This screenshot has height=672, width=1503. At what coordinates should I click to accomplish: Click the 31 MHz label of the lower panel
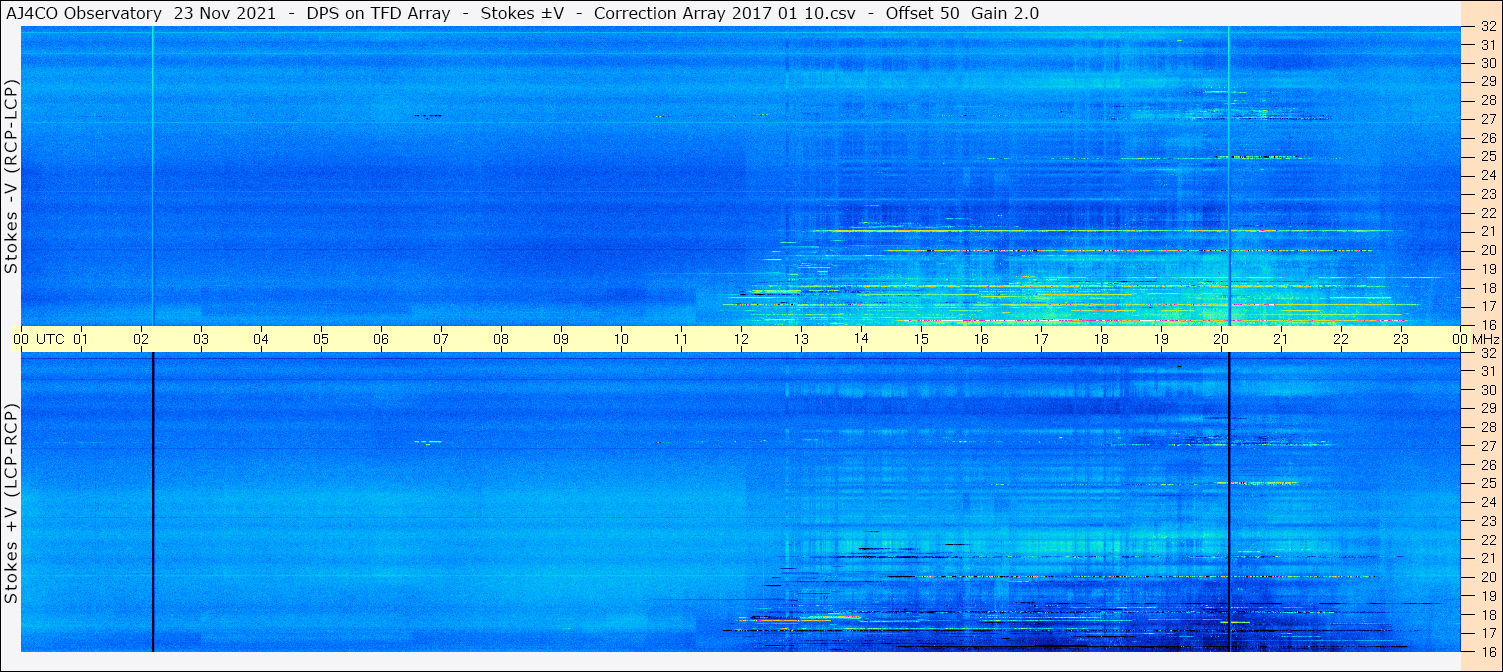[x=1488, y=371]
